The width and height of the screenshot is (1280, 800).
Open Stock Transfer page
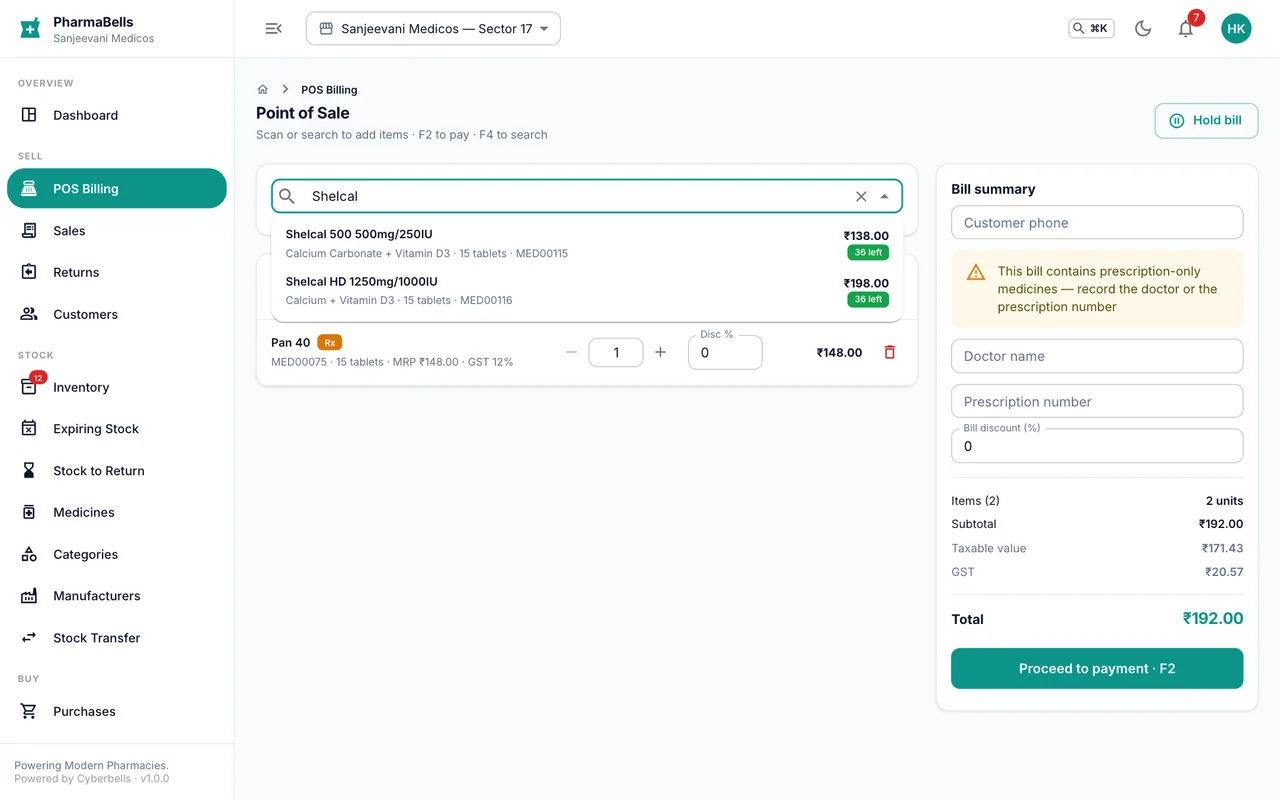117,637
